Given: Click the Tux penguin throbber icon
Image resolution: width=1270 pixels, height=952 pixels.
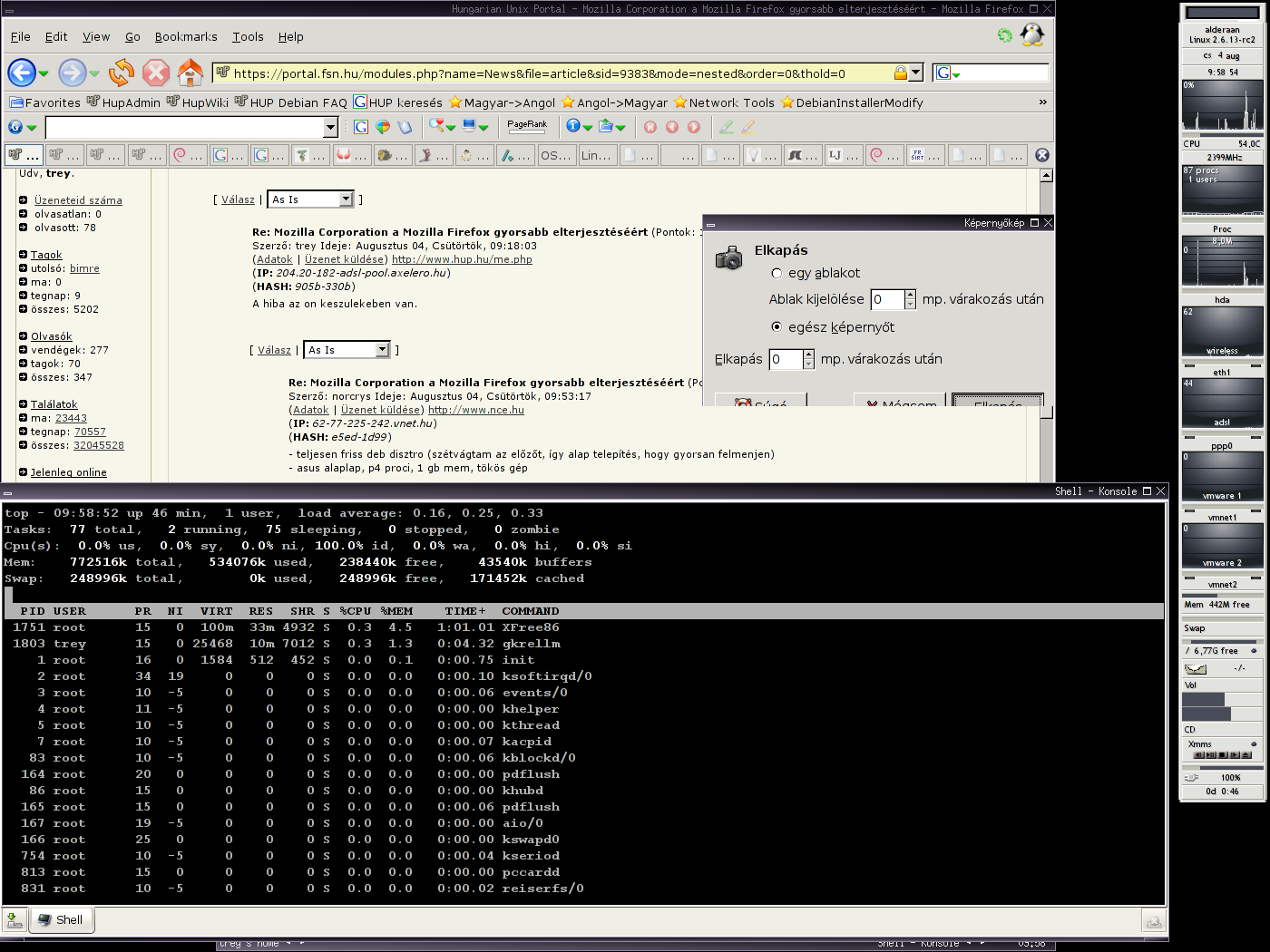Looking at the screenshot, I should click(1032, 35).
